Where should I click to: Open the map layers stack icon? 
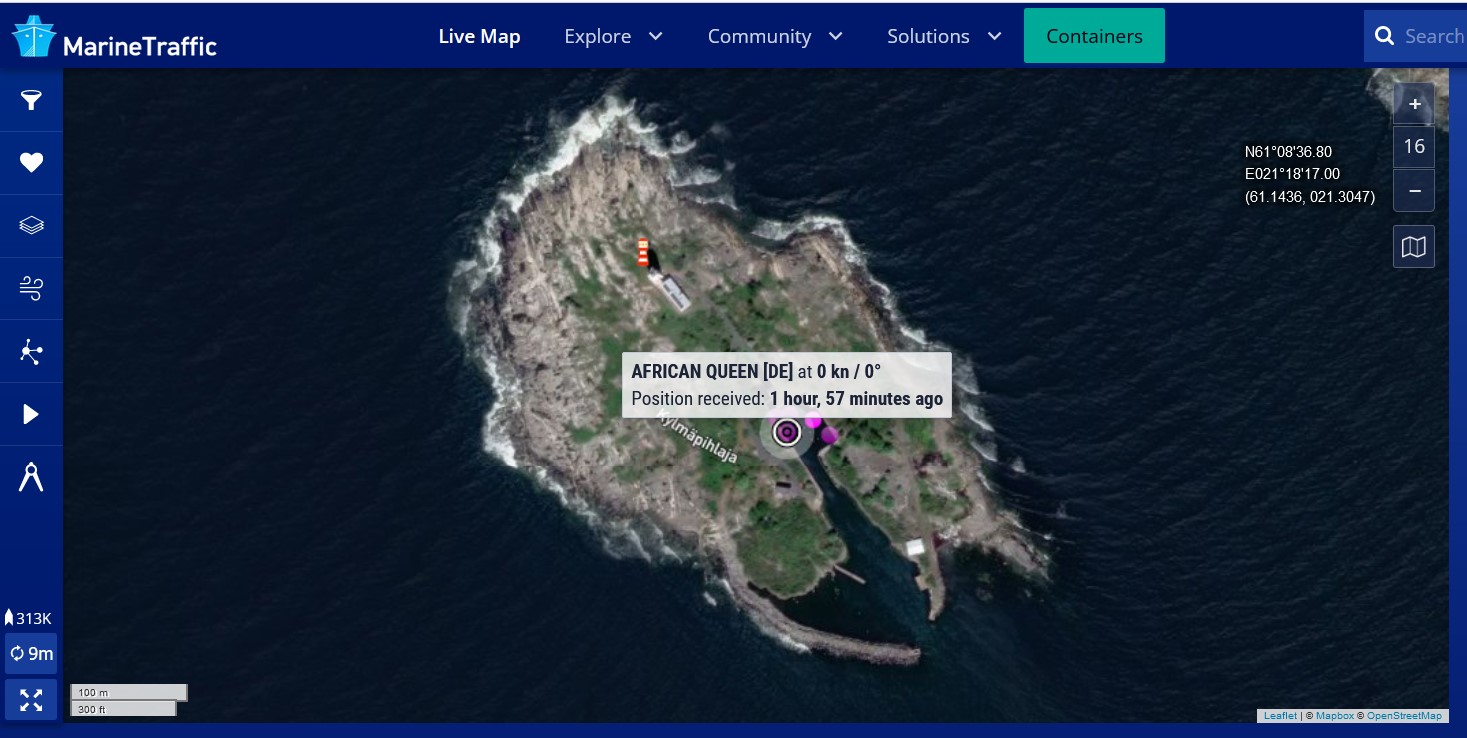(31, 225)
